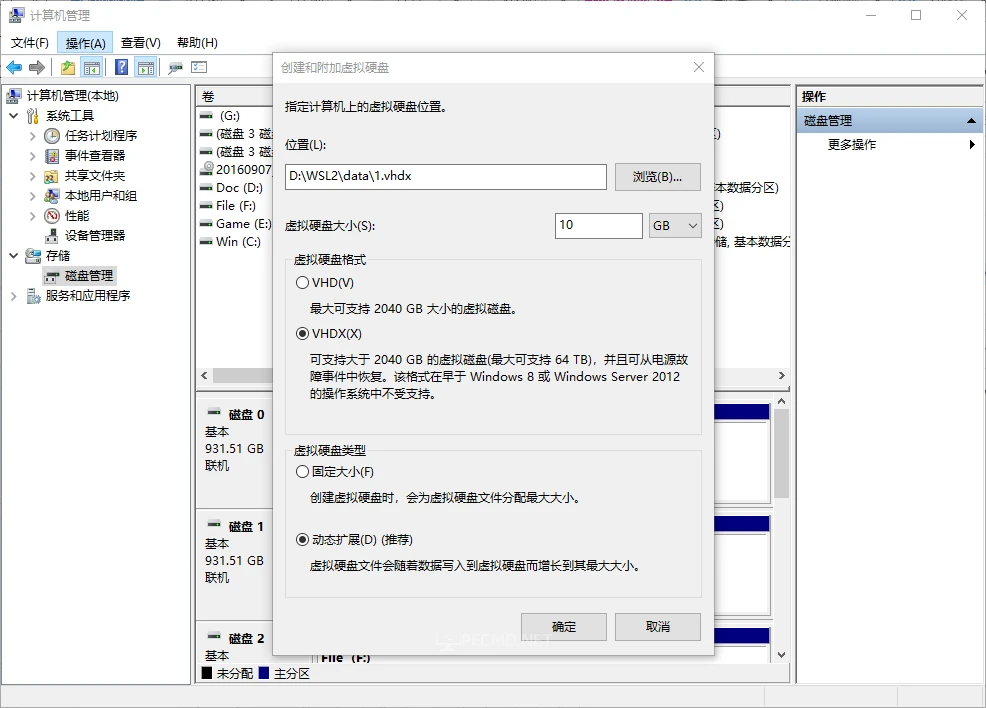Screen dimensions: 986x708
Task: Click the drive icon next to Win (C:)
Action: tap(206, 241)
